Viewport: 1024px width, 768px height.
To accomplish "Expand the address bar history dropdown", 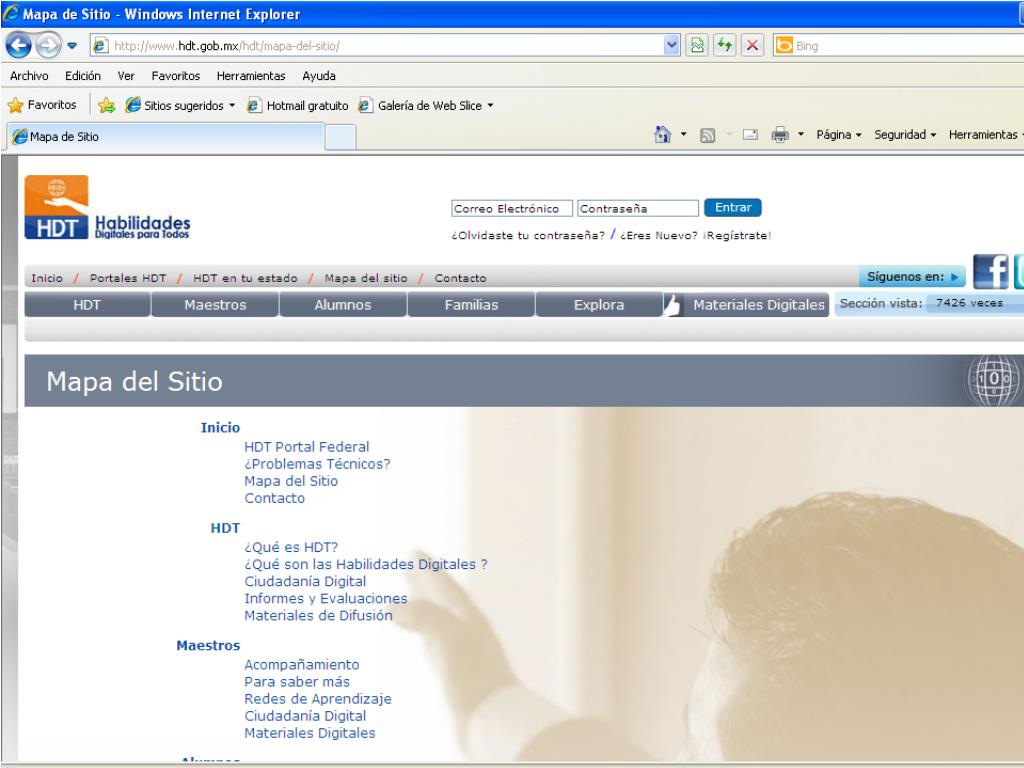I will click(671, 46).
